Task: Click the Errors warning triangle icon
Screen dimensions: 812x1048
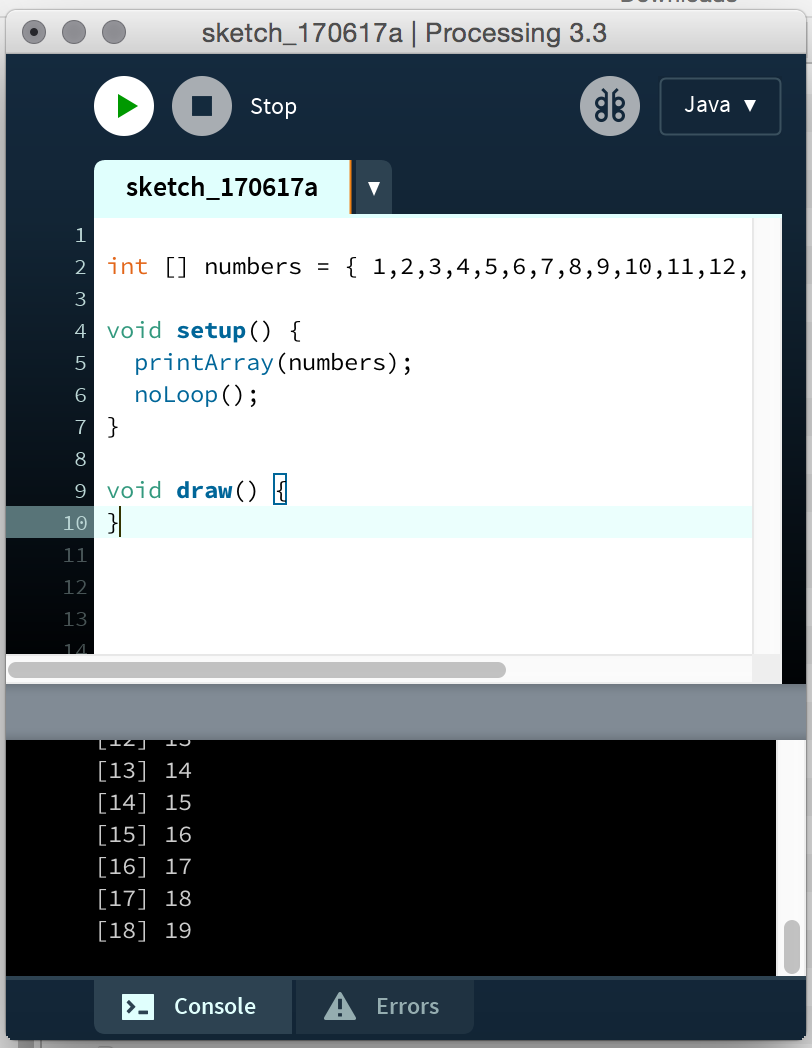Action: [340, 1006]
